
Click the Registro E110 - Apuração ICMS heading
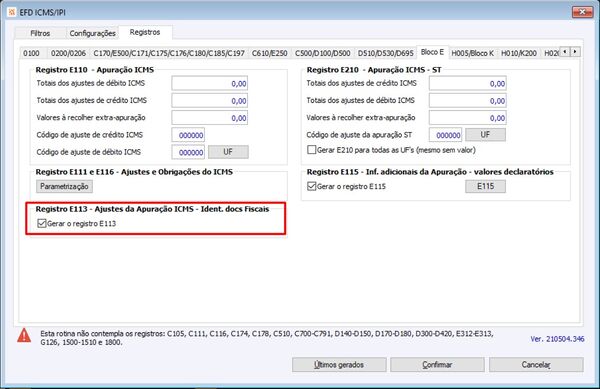(x=95, y=70)
